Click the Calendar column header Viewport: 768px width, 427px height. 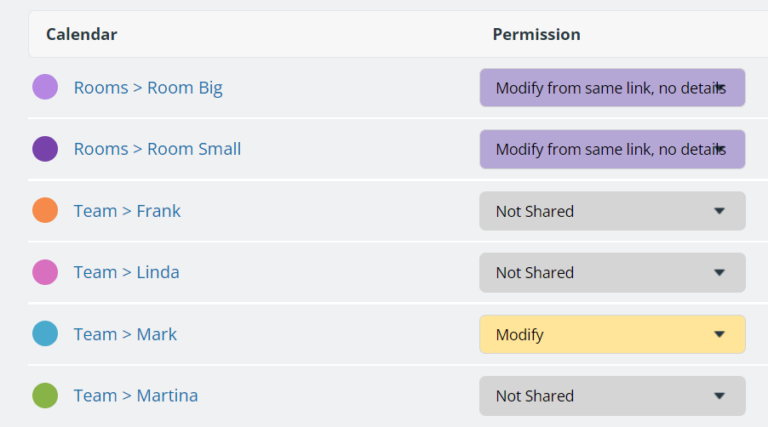tap(81, 34)
